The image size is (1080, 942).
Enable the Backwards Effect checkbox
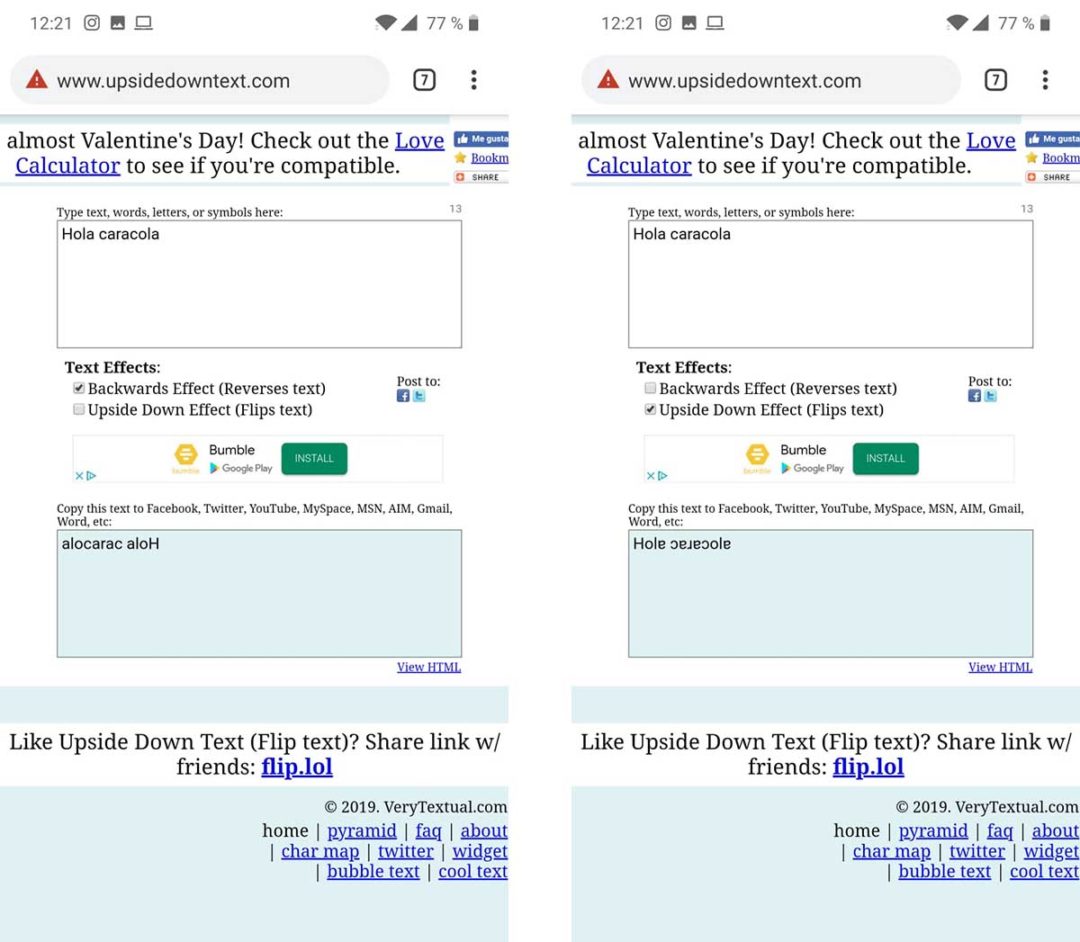pyautogui.click(x=650, y=388)
